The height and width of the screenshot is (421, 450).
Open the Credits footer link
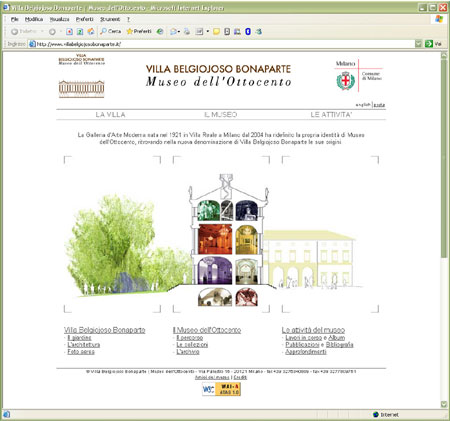point(240,377)
